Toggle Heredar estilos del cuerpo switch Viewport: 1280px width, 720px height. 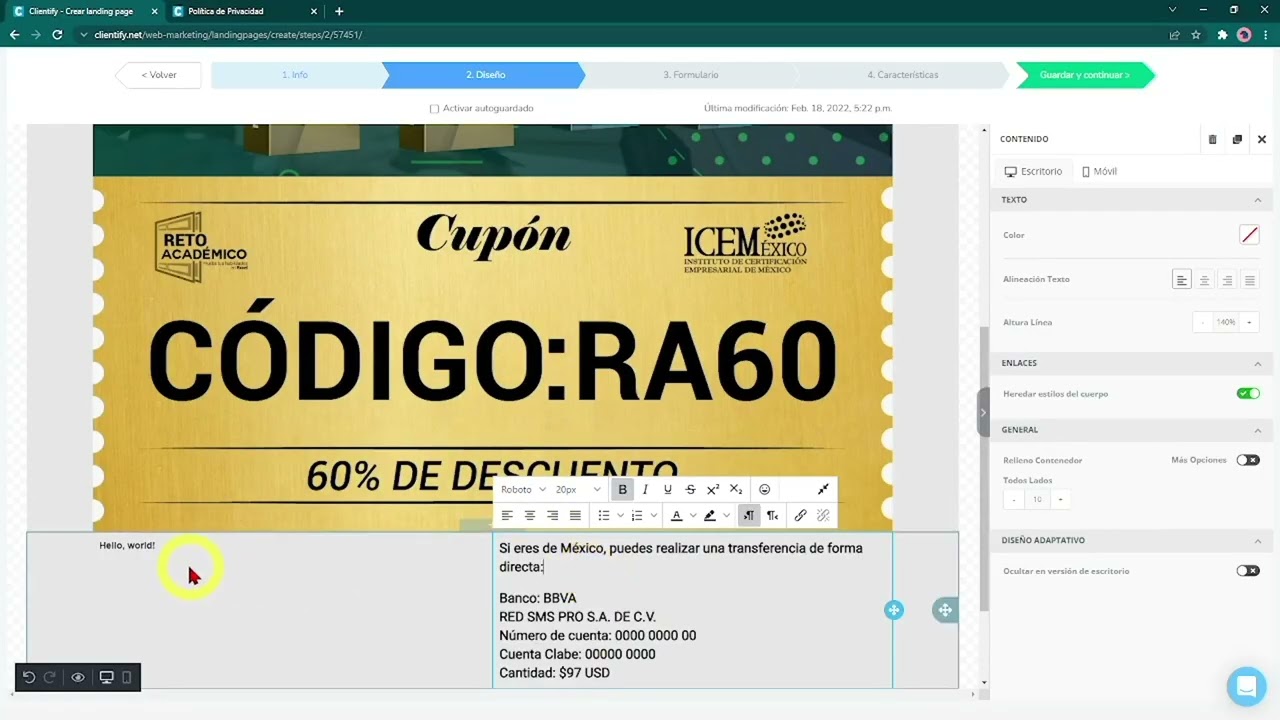(x=1248, y=394)
